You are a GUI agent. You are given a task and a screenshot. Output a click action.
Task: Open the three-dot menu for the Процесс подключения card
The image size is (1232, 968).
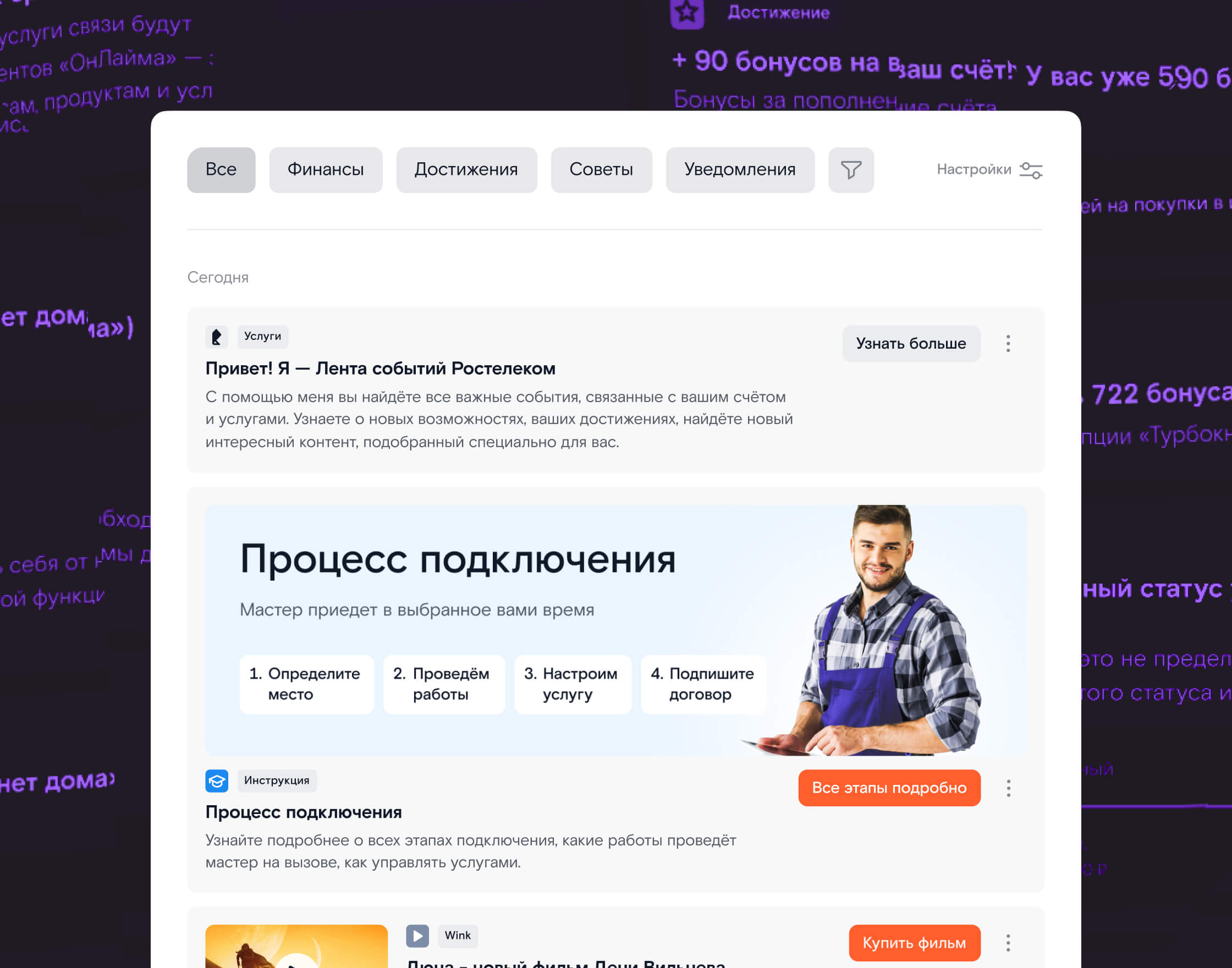pyautogui.click(x=1008, y=788)
